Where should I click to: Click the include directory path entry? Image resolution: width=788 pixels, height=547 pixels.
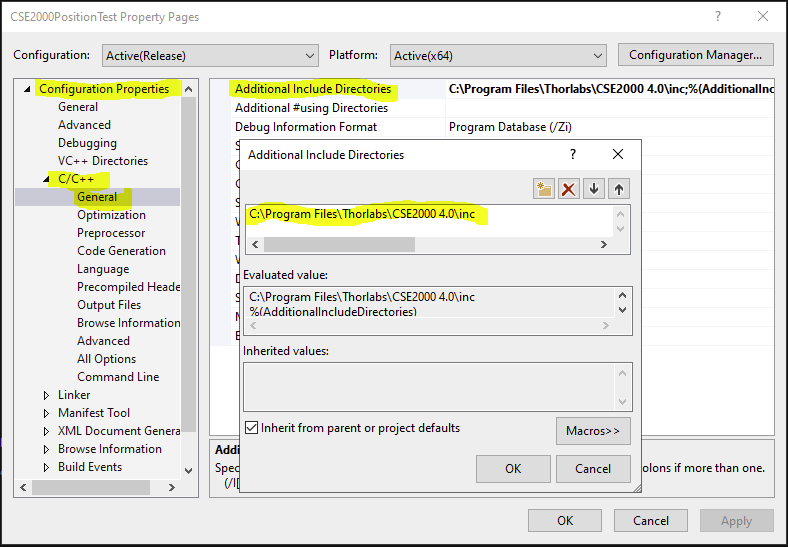pos(362,214)
